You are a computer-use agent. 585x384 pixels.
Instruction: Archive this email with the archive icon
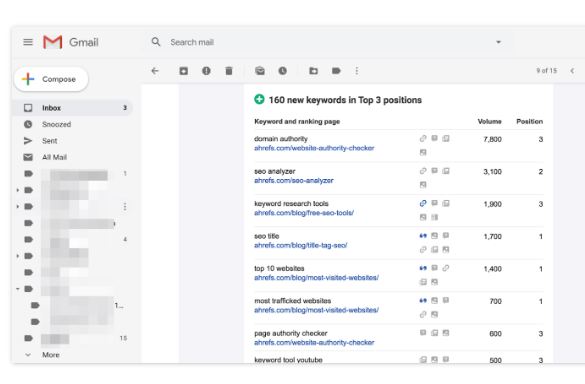(x=184, y=71)
